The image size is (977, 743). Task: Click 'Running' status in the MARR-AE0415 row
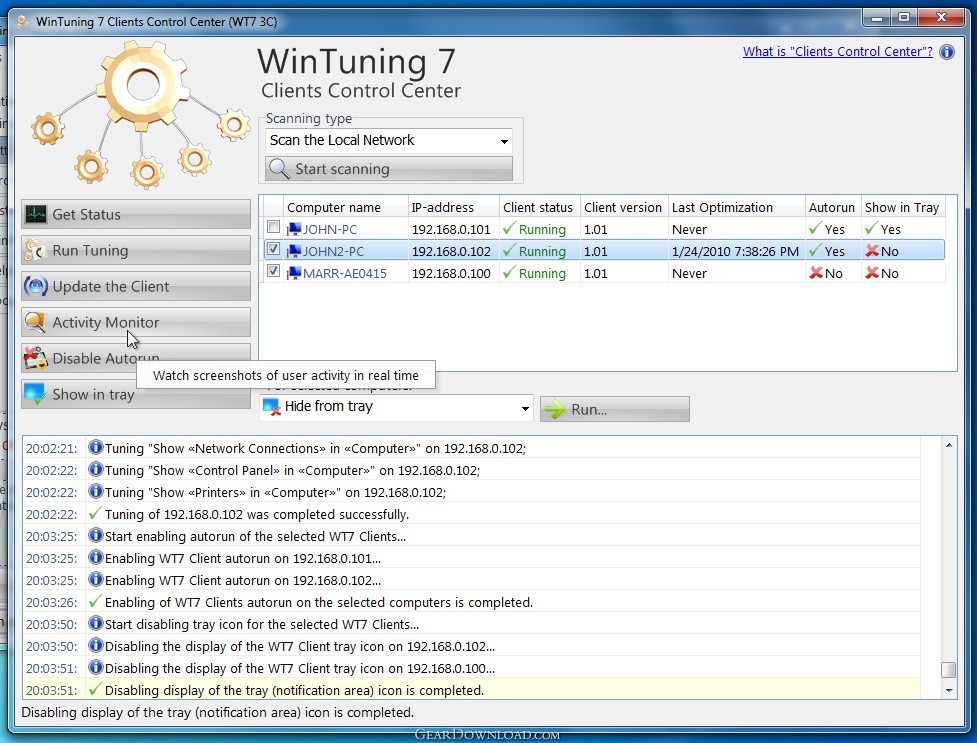[x=542, y=273]
